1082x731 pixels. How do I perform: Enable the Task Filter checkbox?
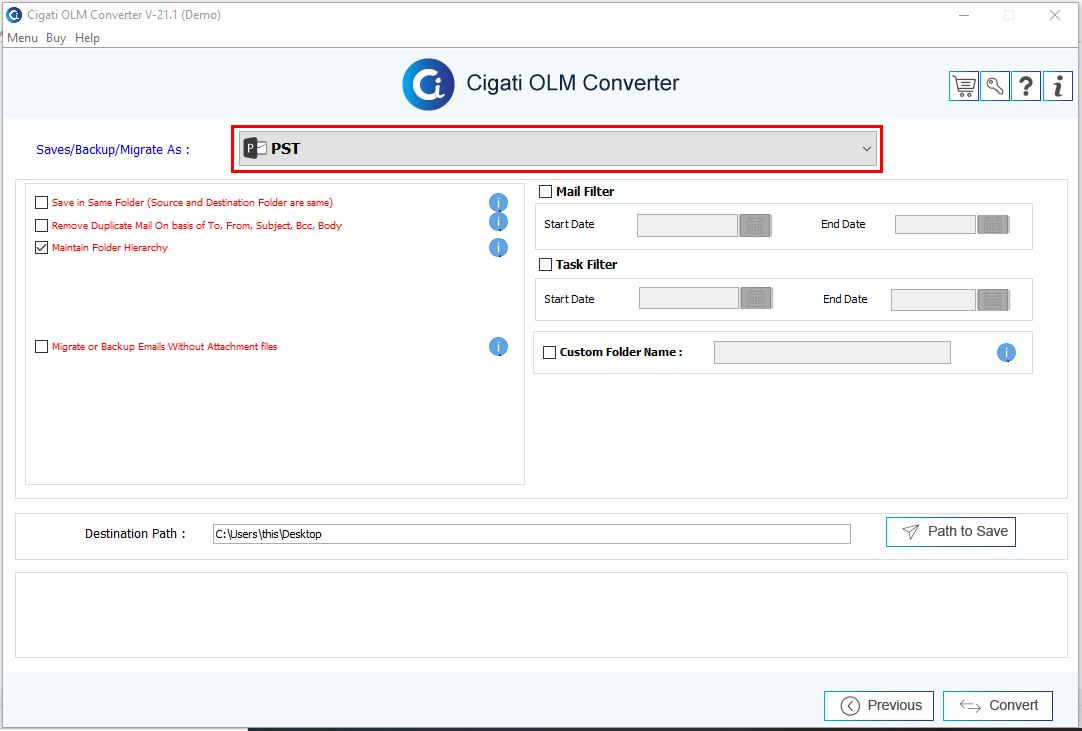point(545,264)
